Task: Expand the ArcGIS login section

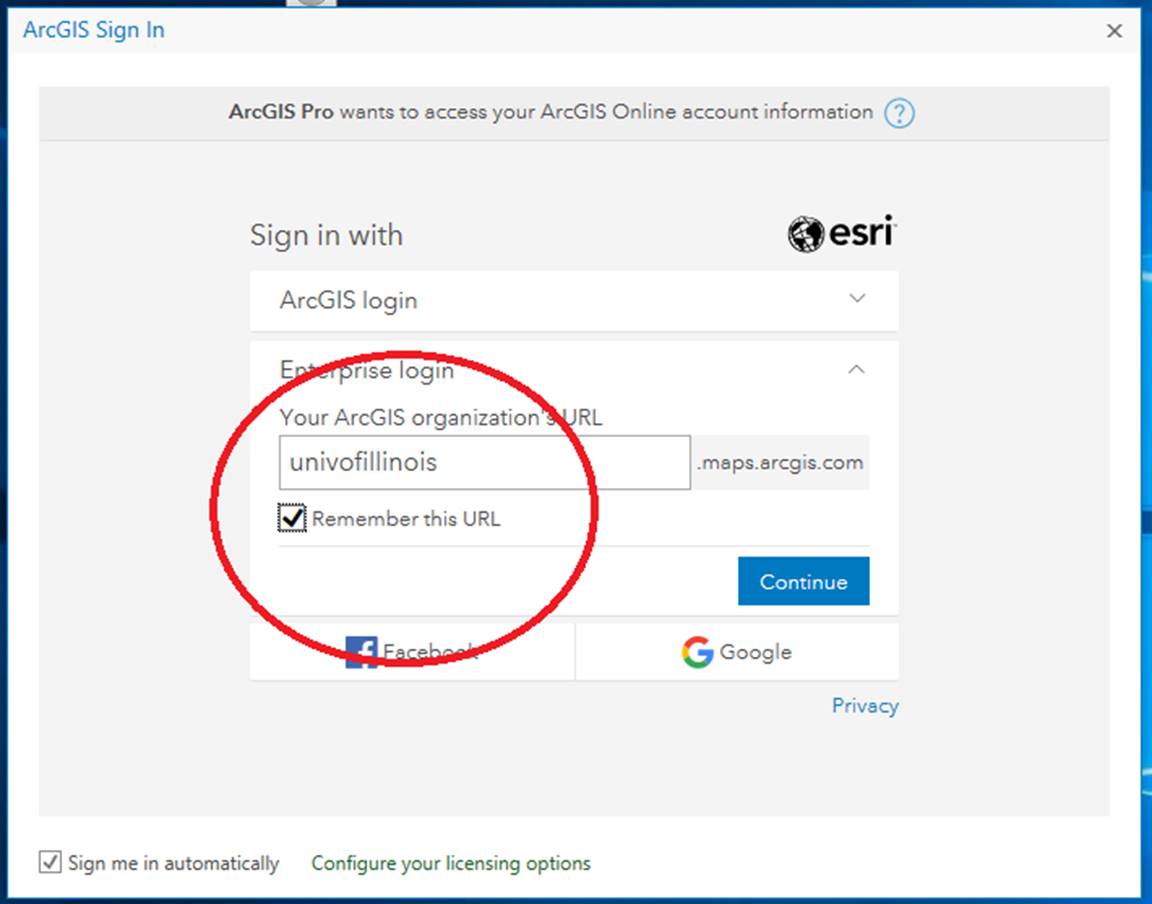Action: pos(574,300)
